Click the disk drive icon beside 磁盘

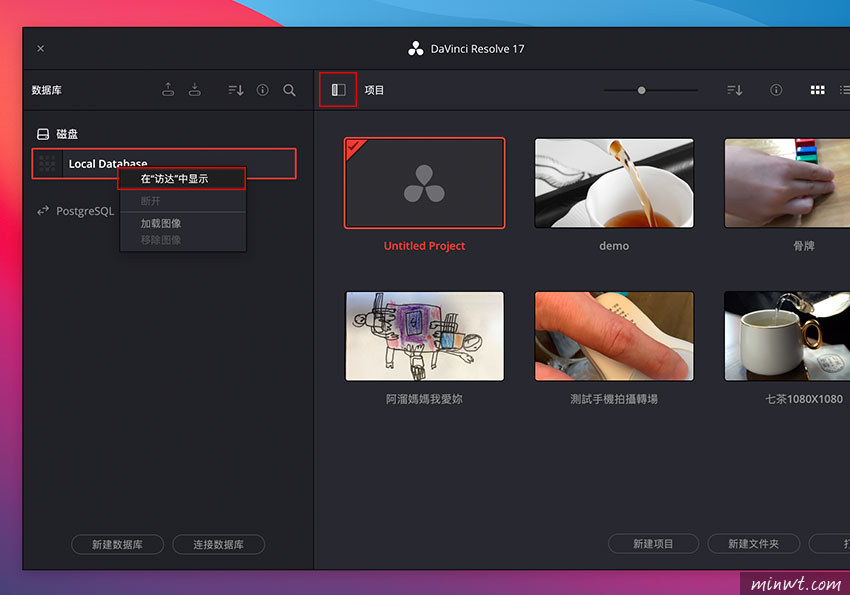coord(43,134)
